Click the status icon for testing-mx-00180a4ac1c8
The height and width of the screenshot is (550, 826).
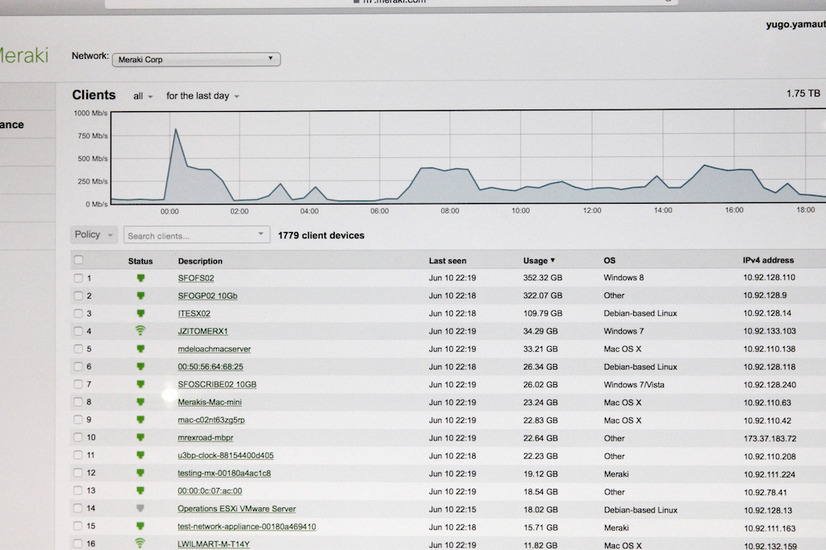140,473
